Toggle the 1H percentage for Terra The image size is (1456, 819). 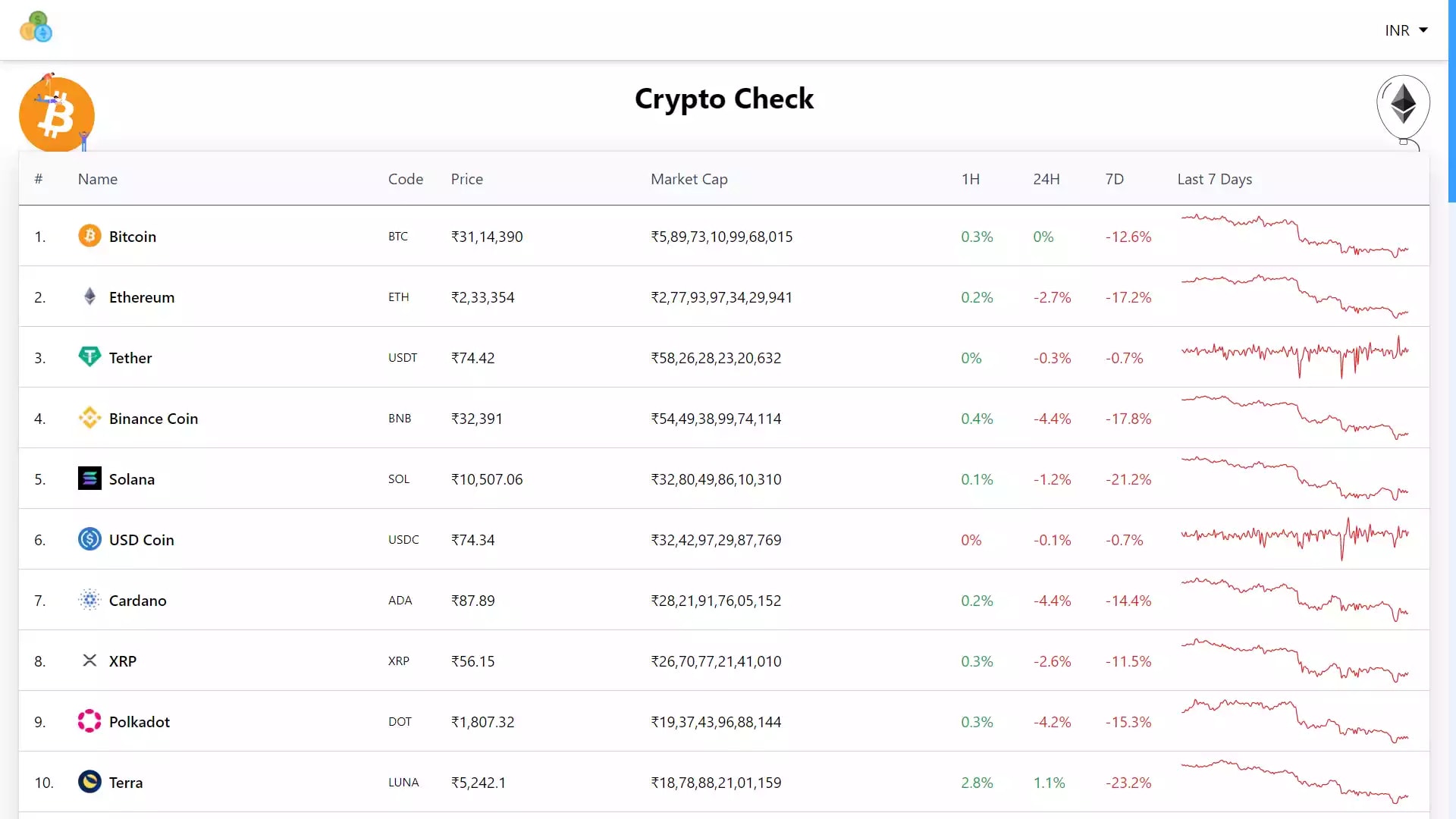tap(976, 782)
